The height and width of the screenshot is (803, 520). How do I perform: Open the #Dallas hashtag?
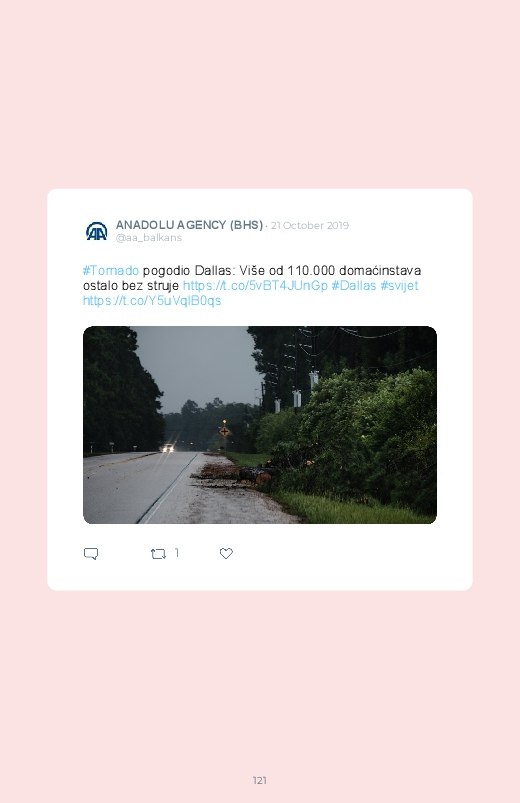point(354,285)
